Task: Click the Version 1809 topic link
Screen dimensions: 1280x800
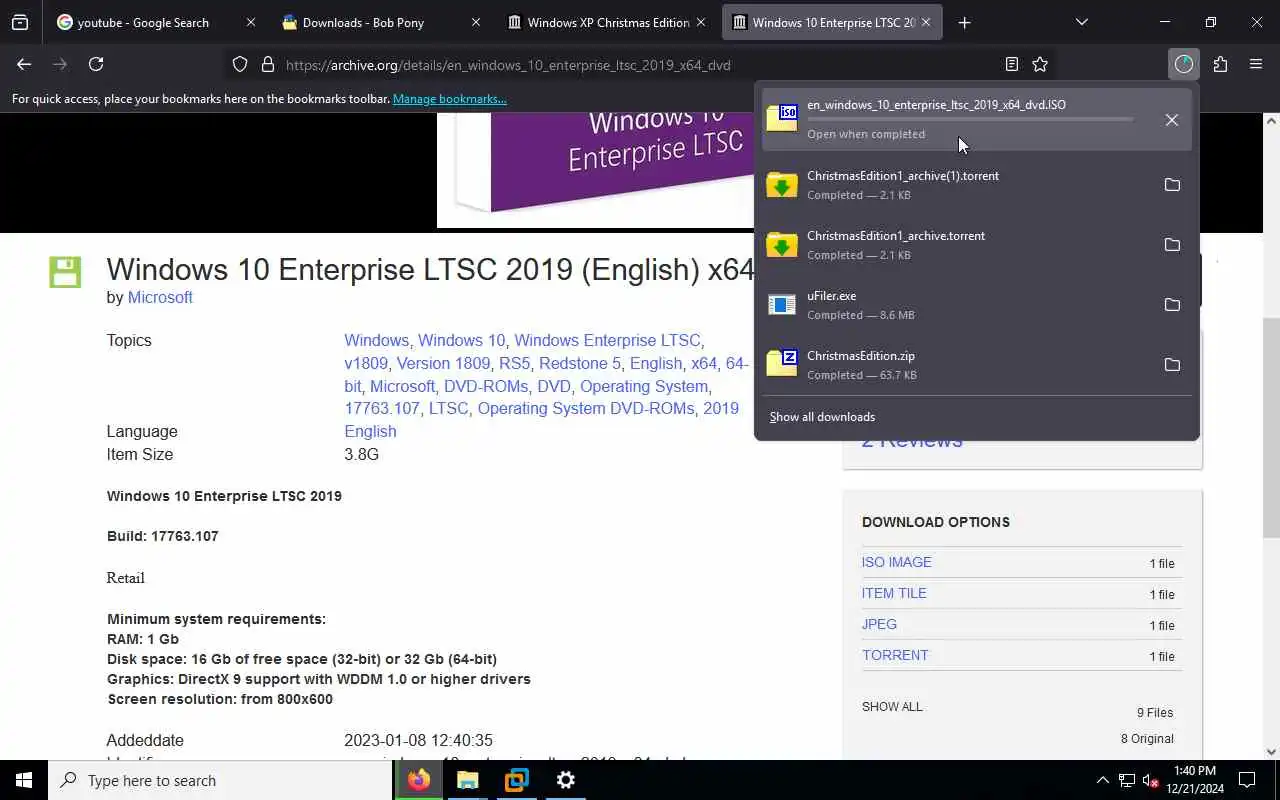Action: 443,363
